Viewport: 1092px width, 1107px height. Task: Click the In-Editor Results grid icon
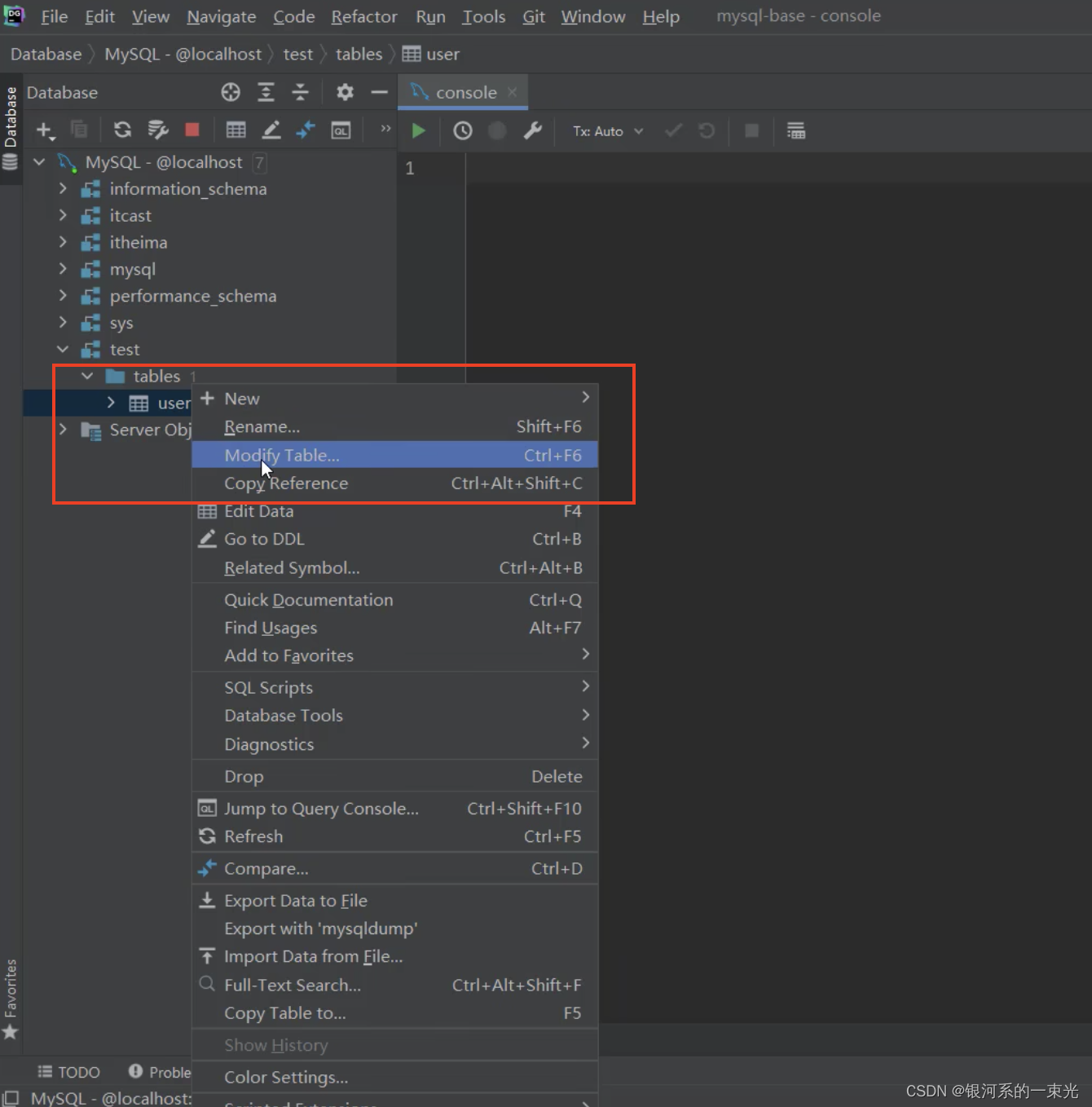(x=796, y=130)
